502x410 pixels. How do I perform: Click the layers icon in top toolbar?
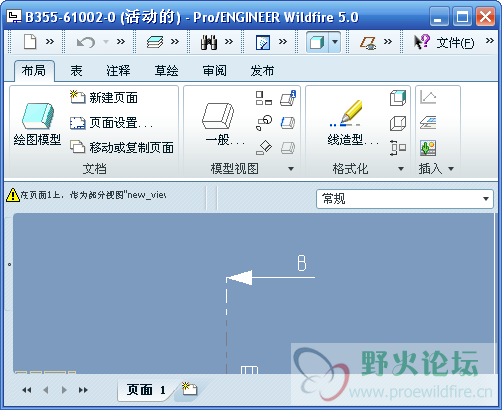pyautogui.click(x=155, y=42)
